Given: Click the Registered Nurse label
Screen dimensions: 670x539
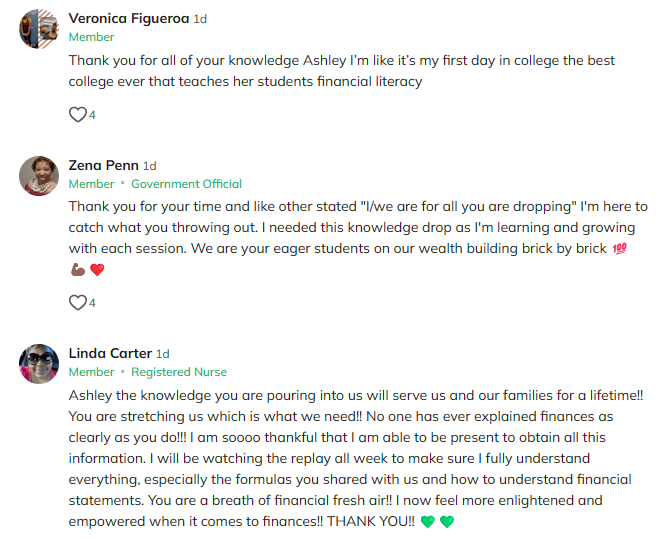Looking at the screenshot, I should 179,372.
